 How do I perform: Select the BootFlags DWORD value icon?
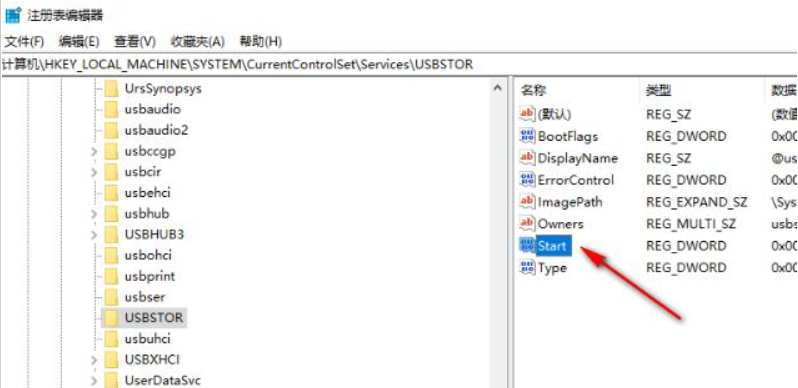point(527,136)
